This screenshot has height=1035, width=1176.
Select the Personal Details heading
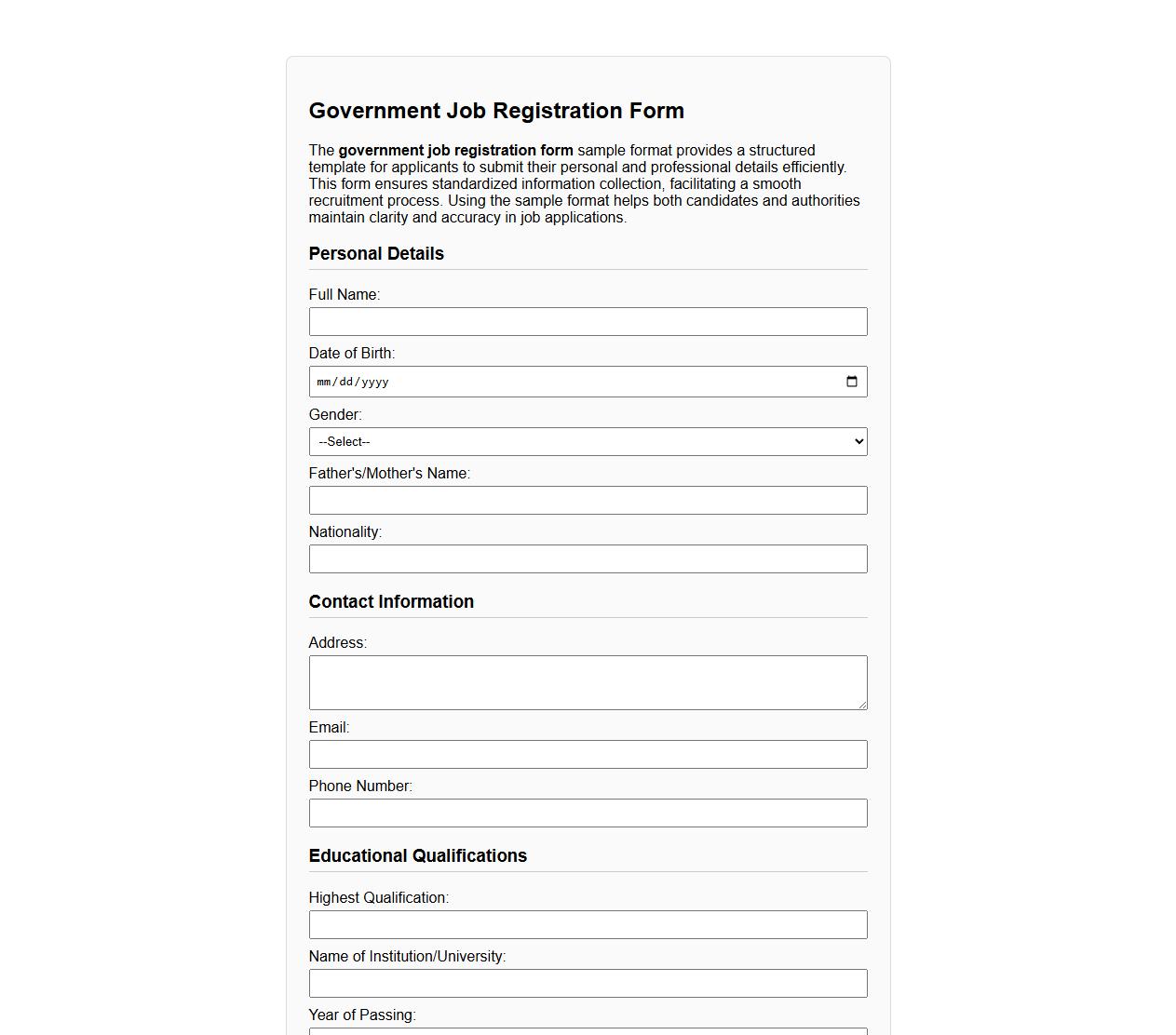click(x=376, y=253)
